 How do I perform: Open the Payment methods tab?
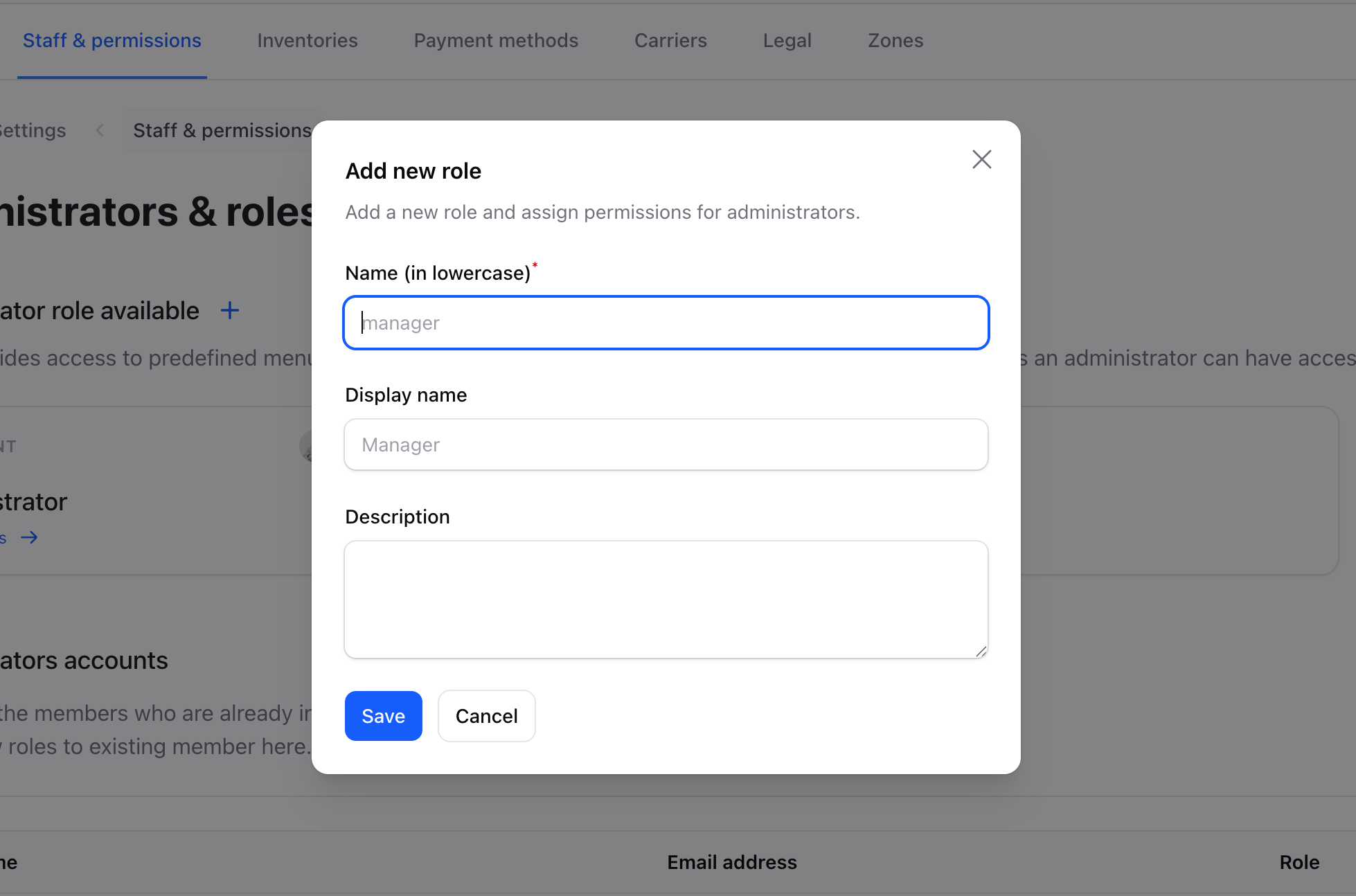point(496,41)
